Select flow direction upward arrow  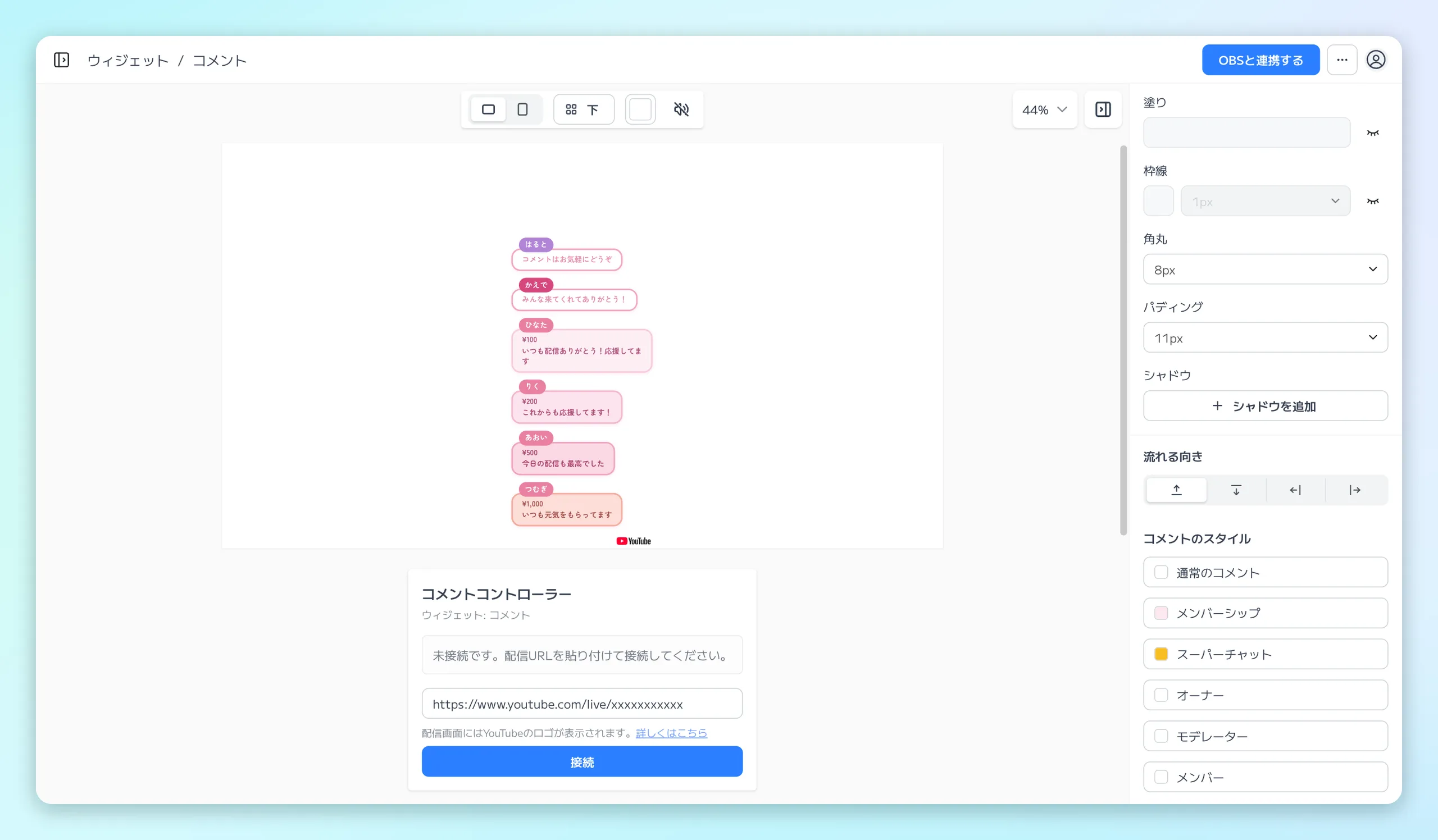[x=1176, y=490]
